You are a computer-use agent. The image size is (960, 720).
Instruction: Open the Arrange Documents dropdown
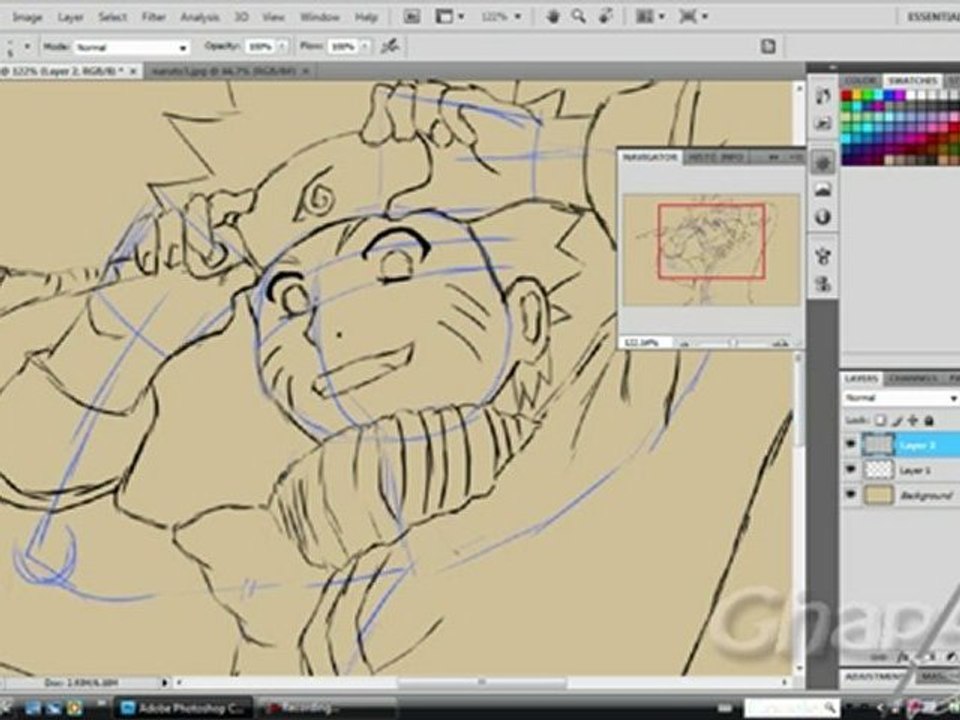click(650, 17)
